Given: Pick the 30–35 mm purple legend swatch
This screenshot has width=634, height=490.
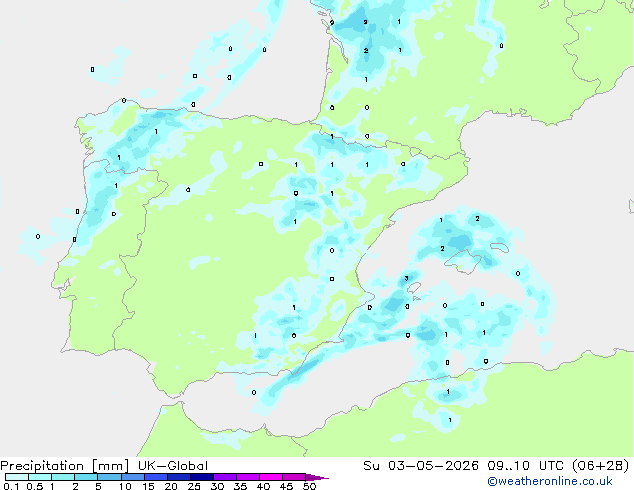Looking at the screenshot, I should coord(224,477).
